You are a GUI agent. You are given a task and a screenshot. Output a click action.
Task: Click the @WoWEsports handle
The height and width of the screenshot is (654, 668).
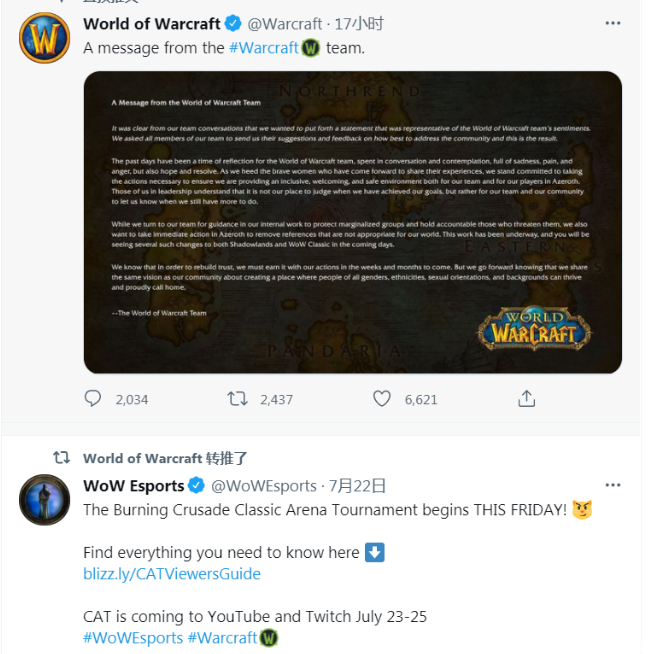click(x=264, y=486)
